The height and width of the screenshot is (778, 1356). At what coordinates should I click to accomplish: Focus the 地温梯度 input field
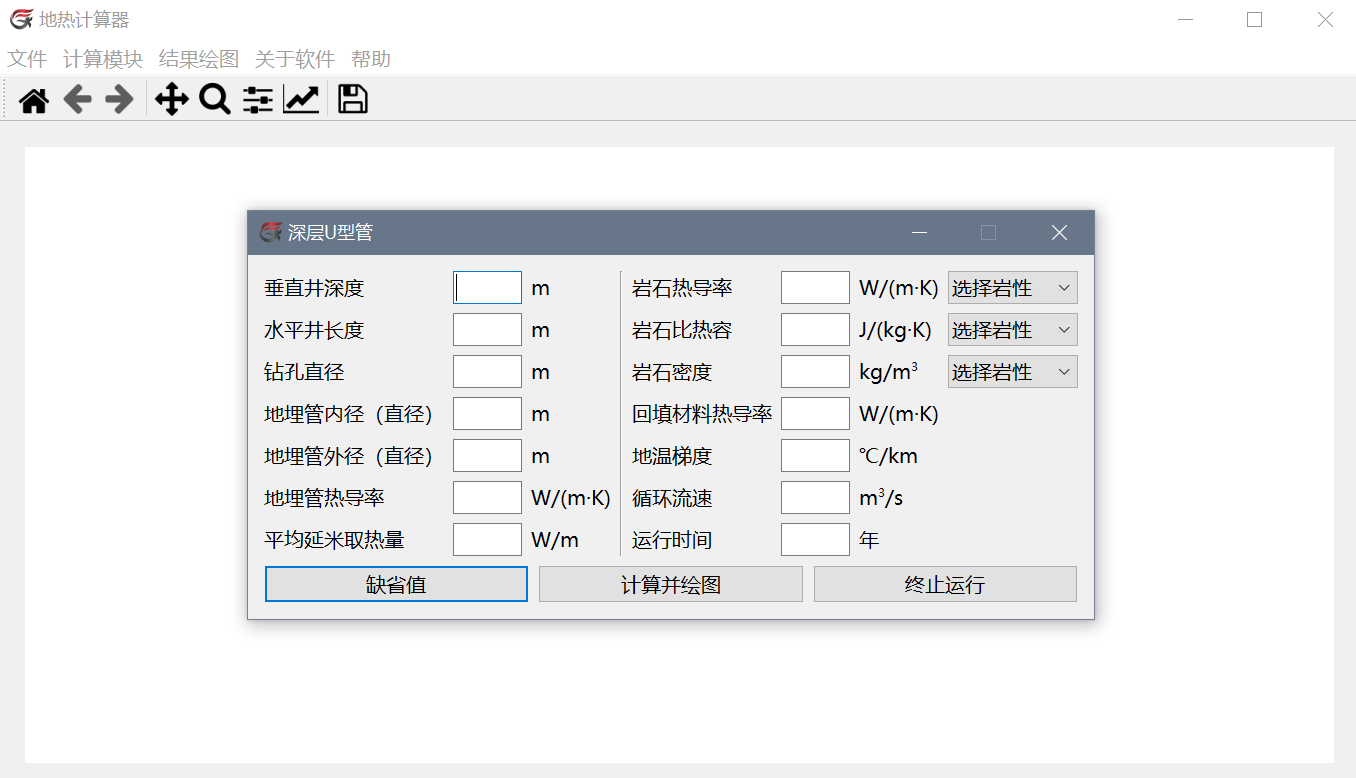coord(815,456)
